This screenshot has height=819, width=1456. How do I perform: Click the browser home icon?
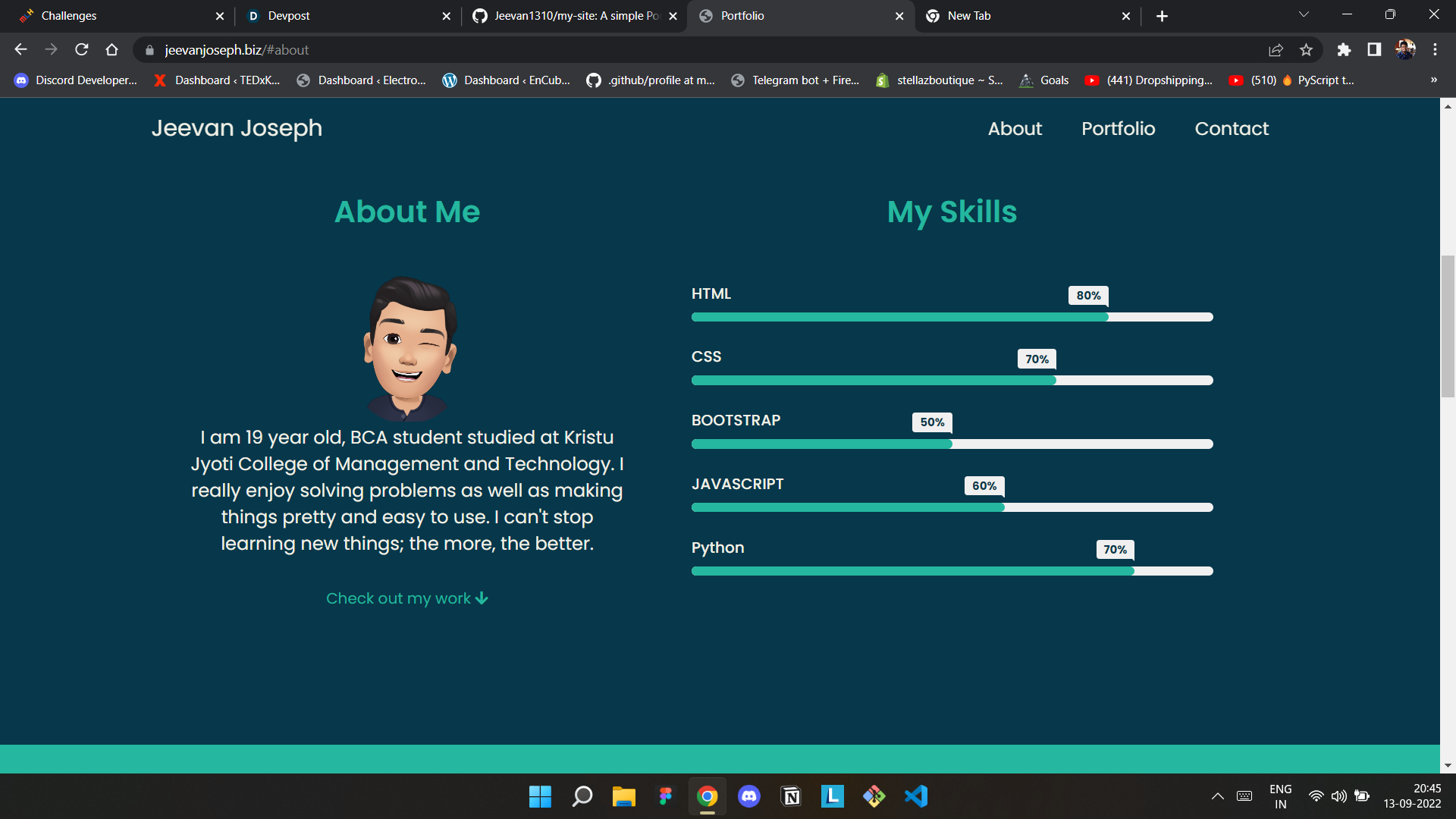point(112,50)
